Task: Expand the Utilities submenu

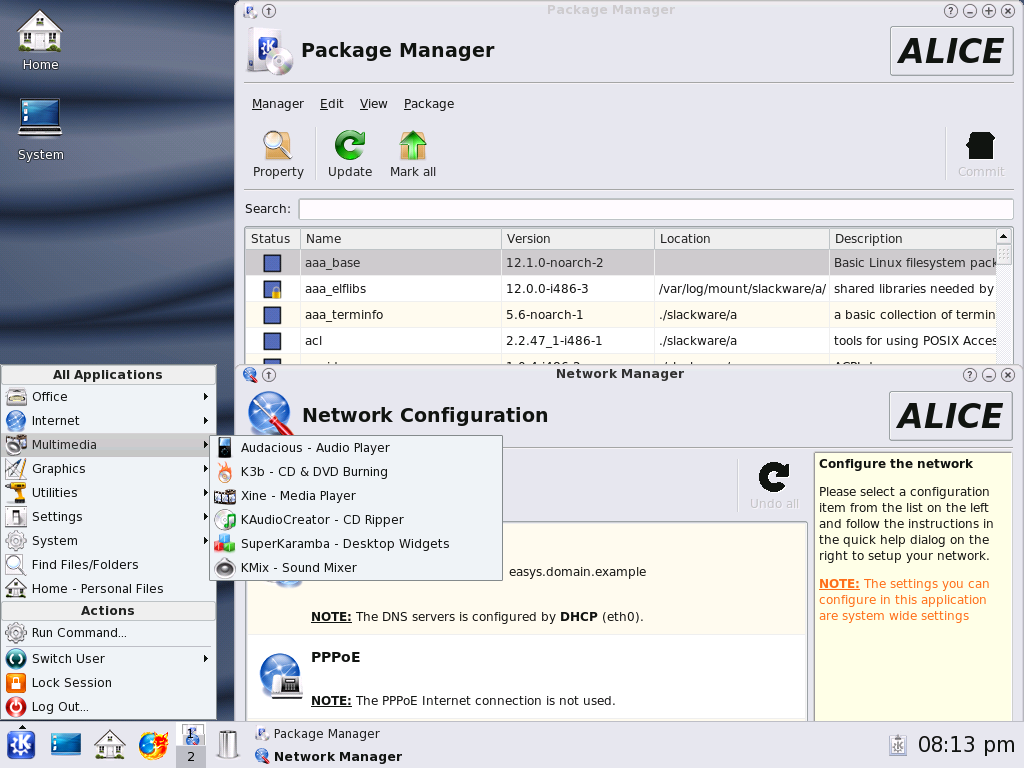Action: pos(108,493)
